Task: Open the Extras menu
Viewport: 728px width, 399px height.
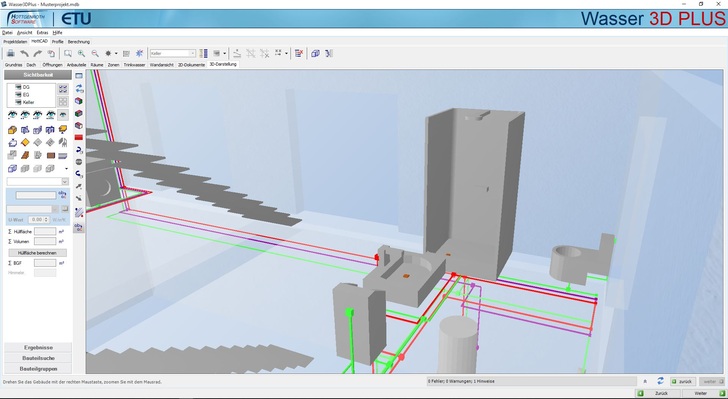Action: tap(42, 33)
